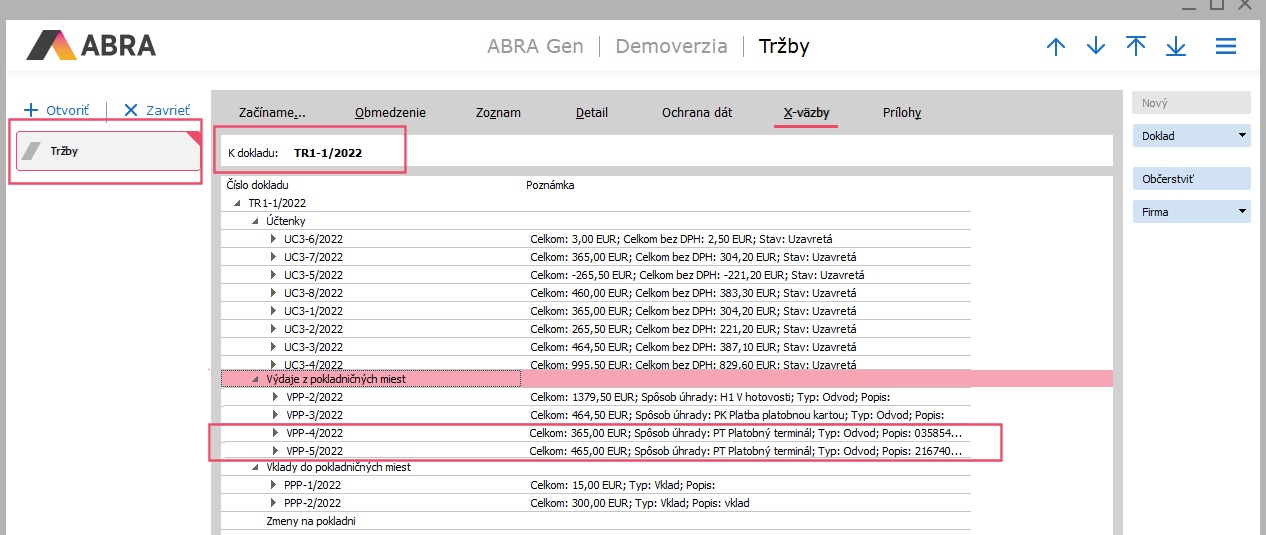This screenshot has width=1266, height=535.
Task: Jump to first record arrow icon
Action: click(1136, 47)
